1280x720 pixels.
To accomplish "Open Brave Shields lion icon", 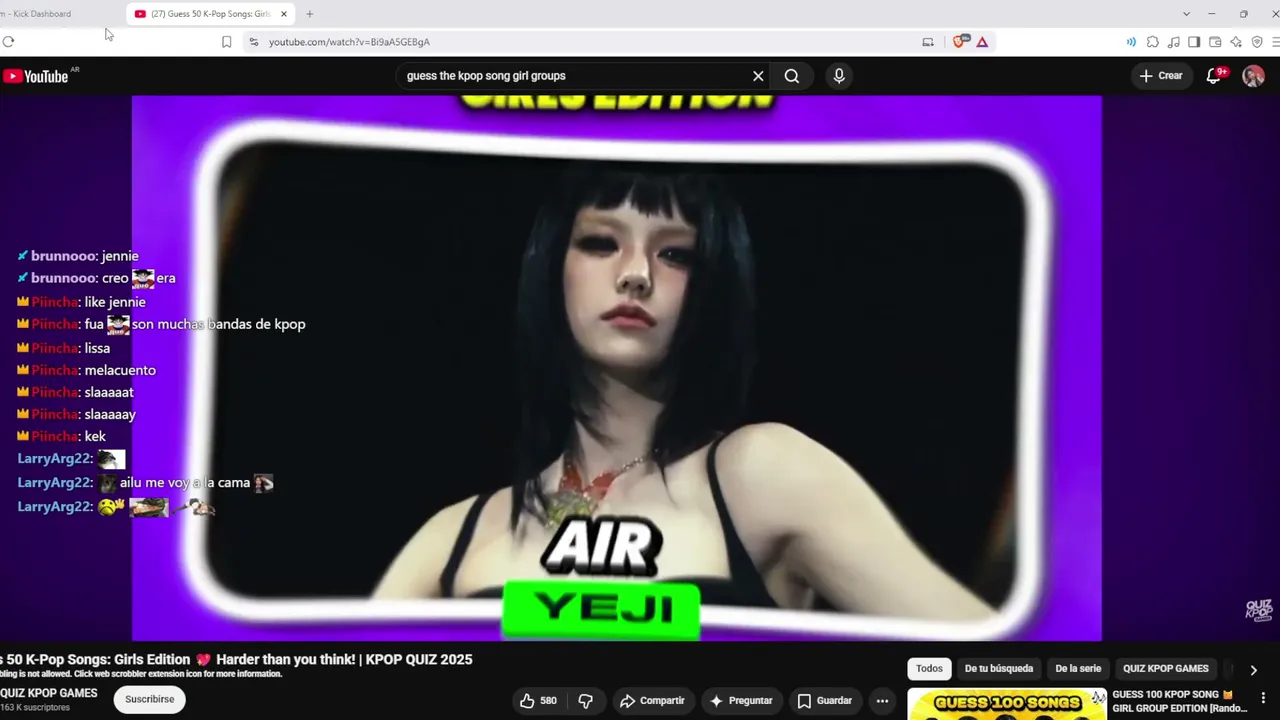I will pos(960,42).
